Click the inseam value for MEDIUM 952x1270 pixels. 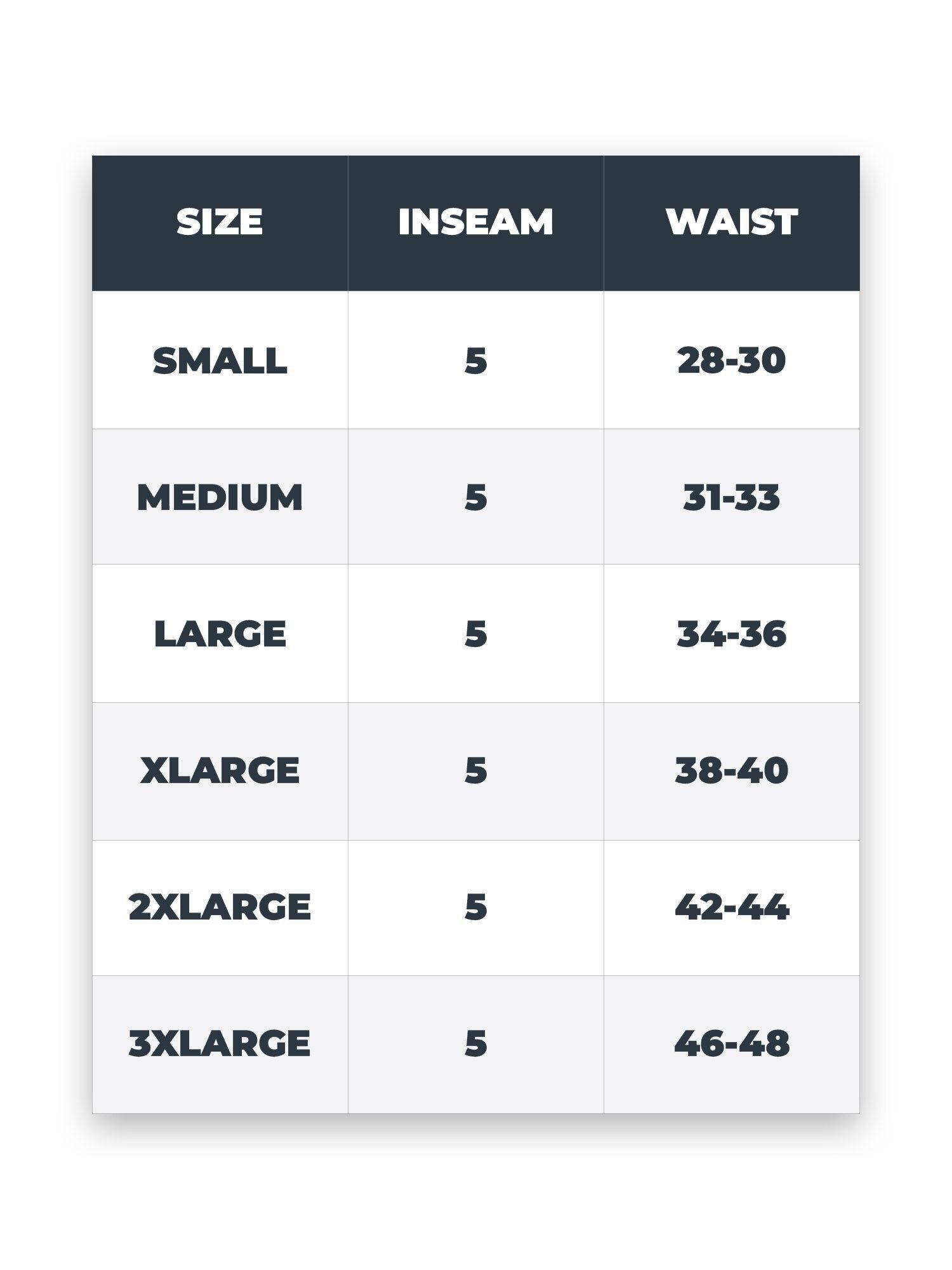coord(475,497)
